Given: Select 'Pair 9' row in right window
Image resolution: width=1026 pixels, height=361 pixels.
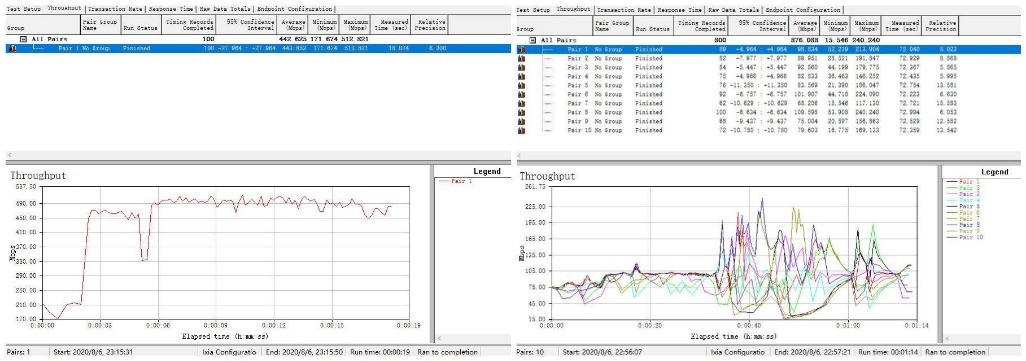Looking at the screenshot, I should click(x=769, y=122).
